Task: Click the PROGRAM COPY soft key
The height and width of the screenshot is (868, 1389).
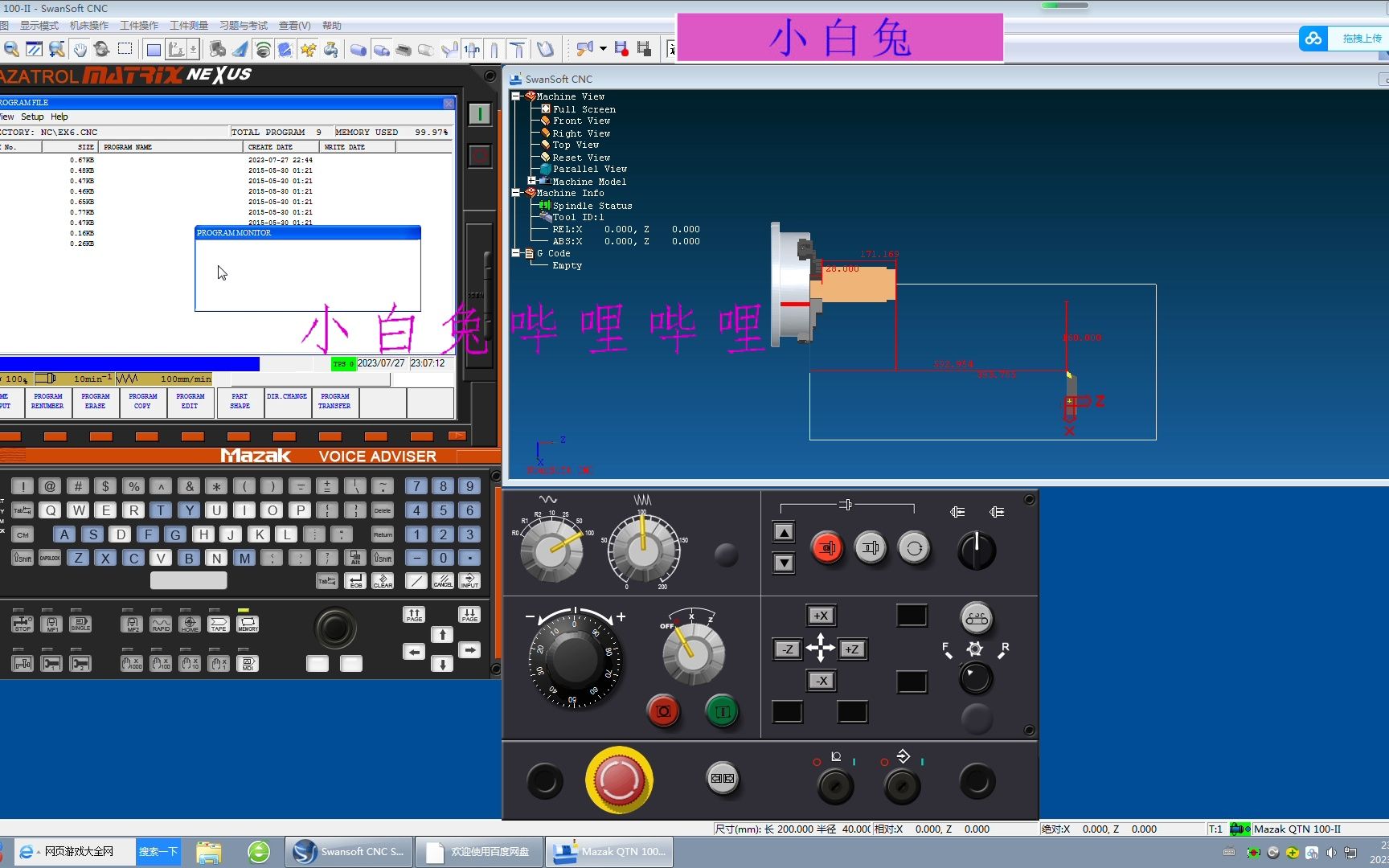Action: (x=142, y=402)
